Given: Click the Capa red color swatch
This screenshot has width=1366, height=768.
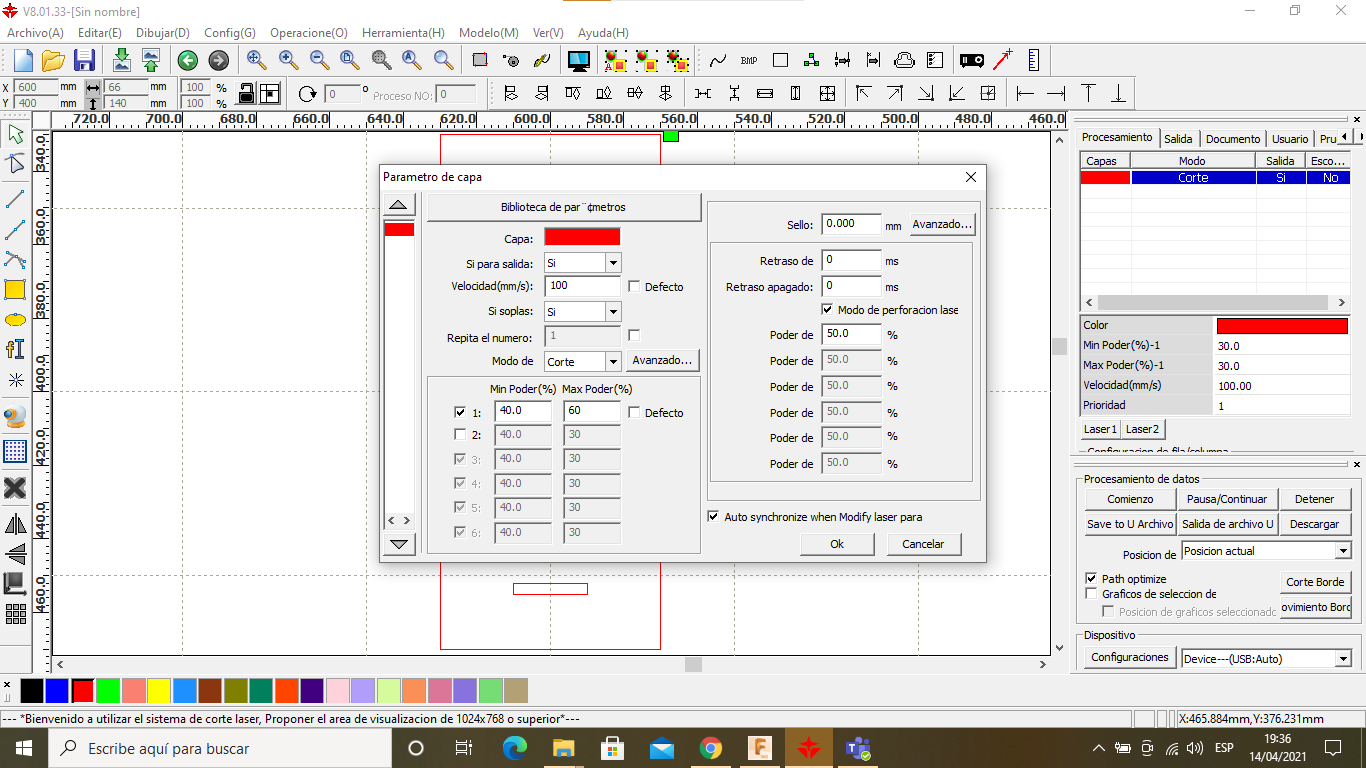Looking at the screenshot, I should (x=582, y=237).
